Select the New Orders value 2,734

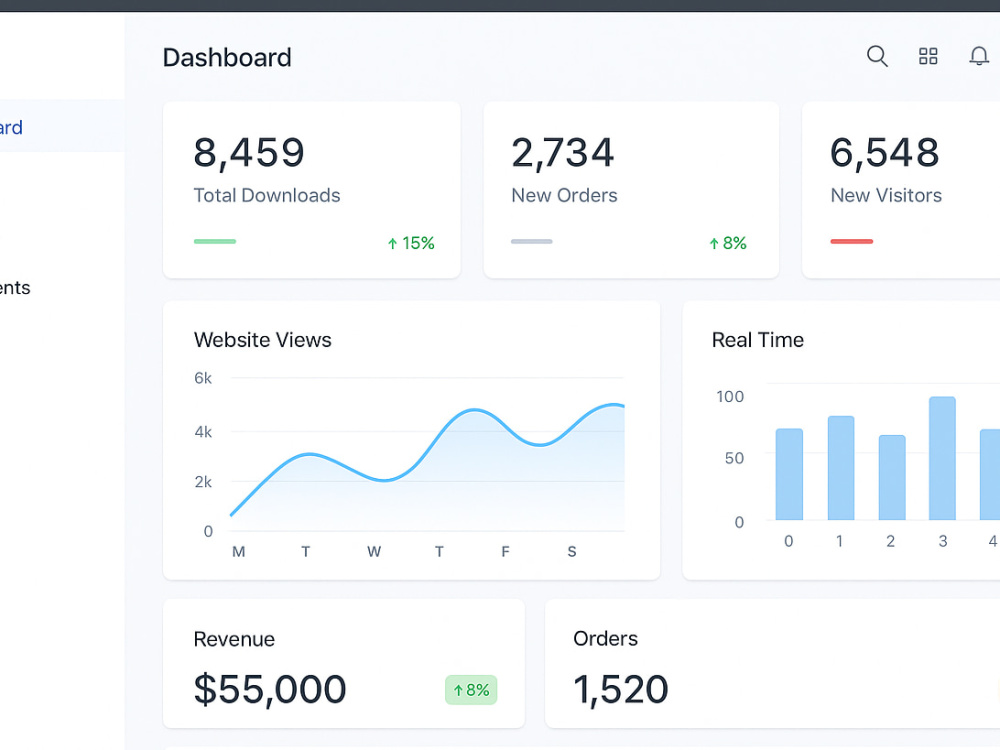tap(562, 152)
